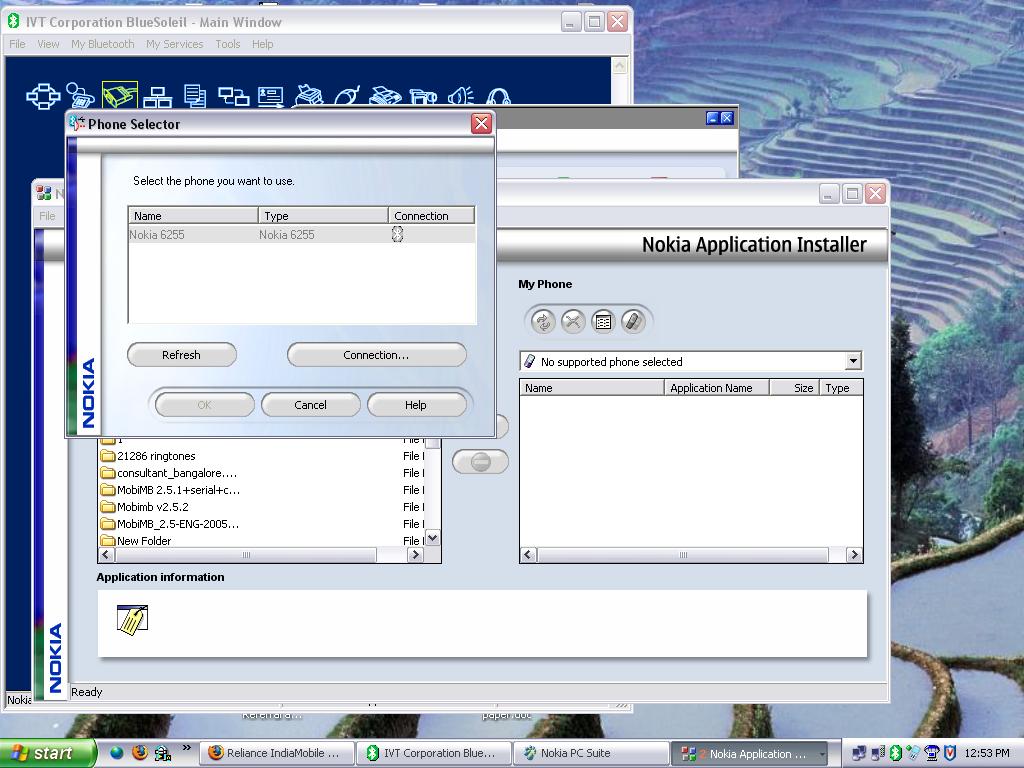Click the Bluetooth connection icon for Nokia 6255
1024x768 pixels.
397,234
